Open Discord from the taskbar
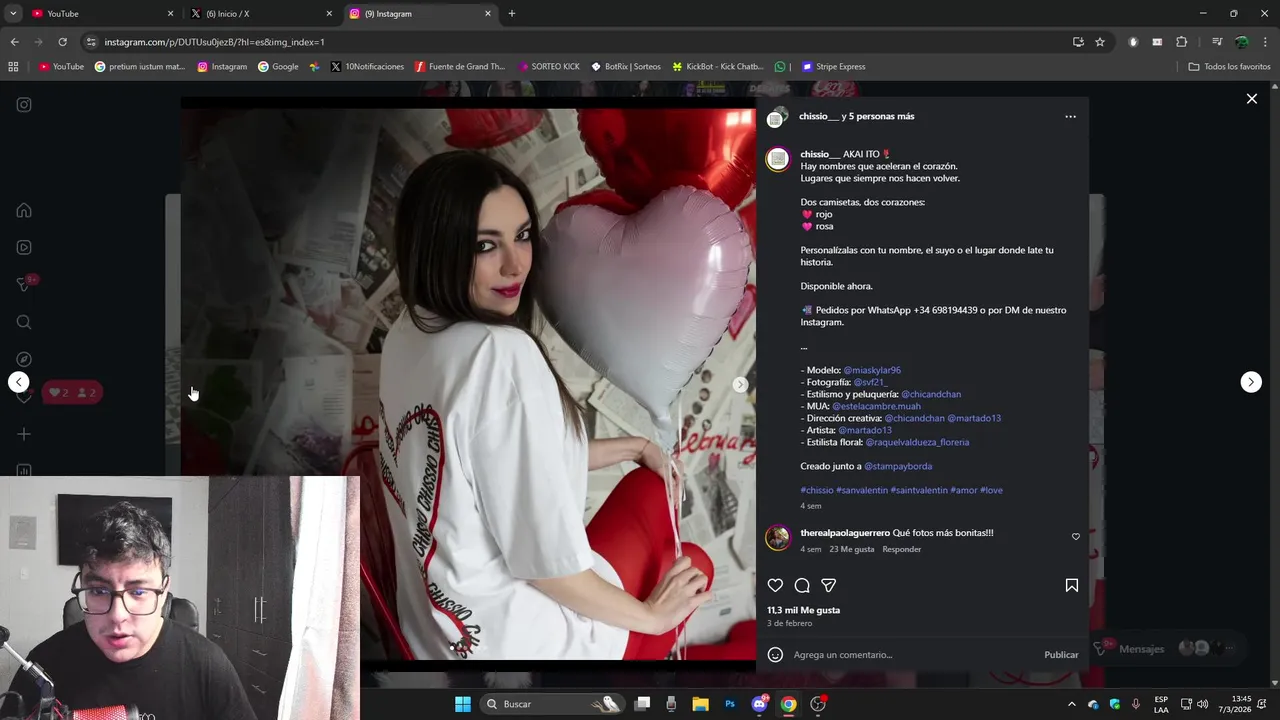The image size is (1280, 720). [x=759, y=704]
